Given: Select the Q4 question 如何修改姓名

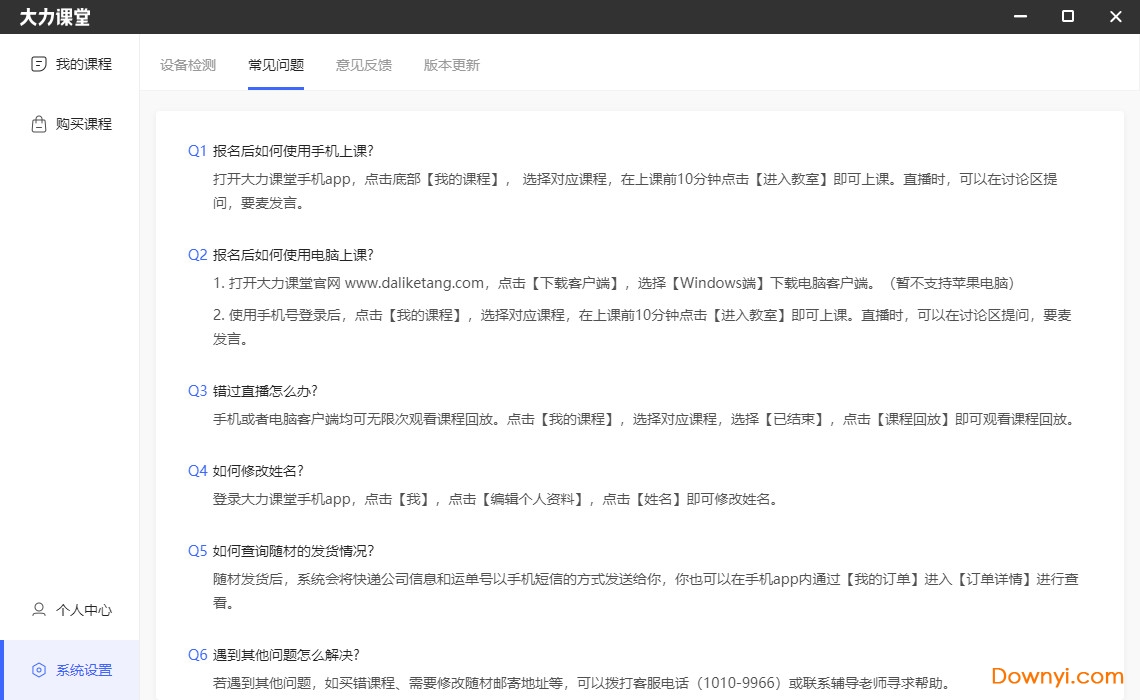Looking at the screenshot, I should (257, 471).
